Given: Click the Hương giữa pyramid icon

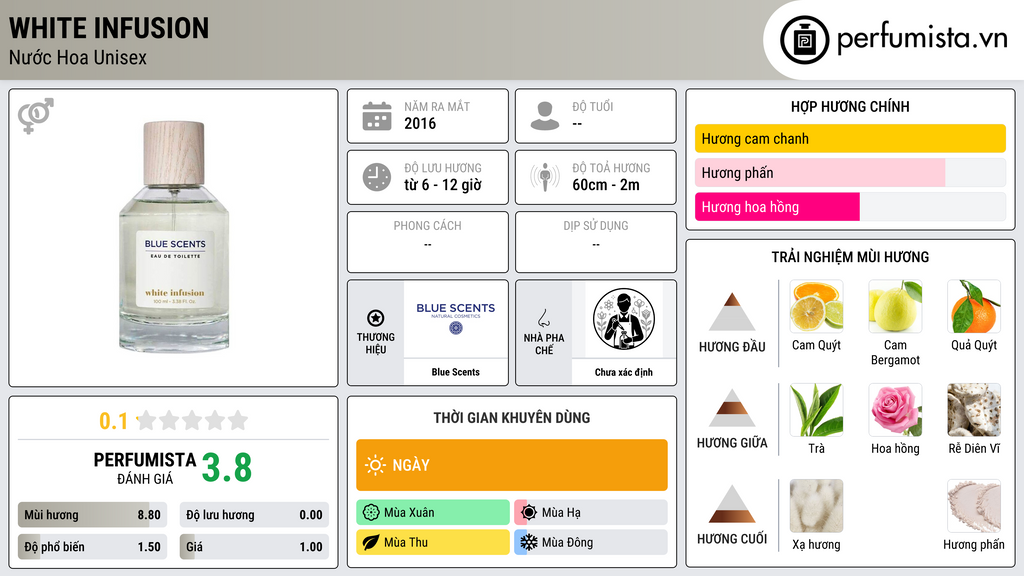Looking at the screenshot, I should tap(732, 408).
